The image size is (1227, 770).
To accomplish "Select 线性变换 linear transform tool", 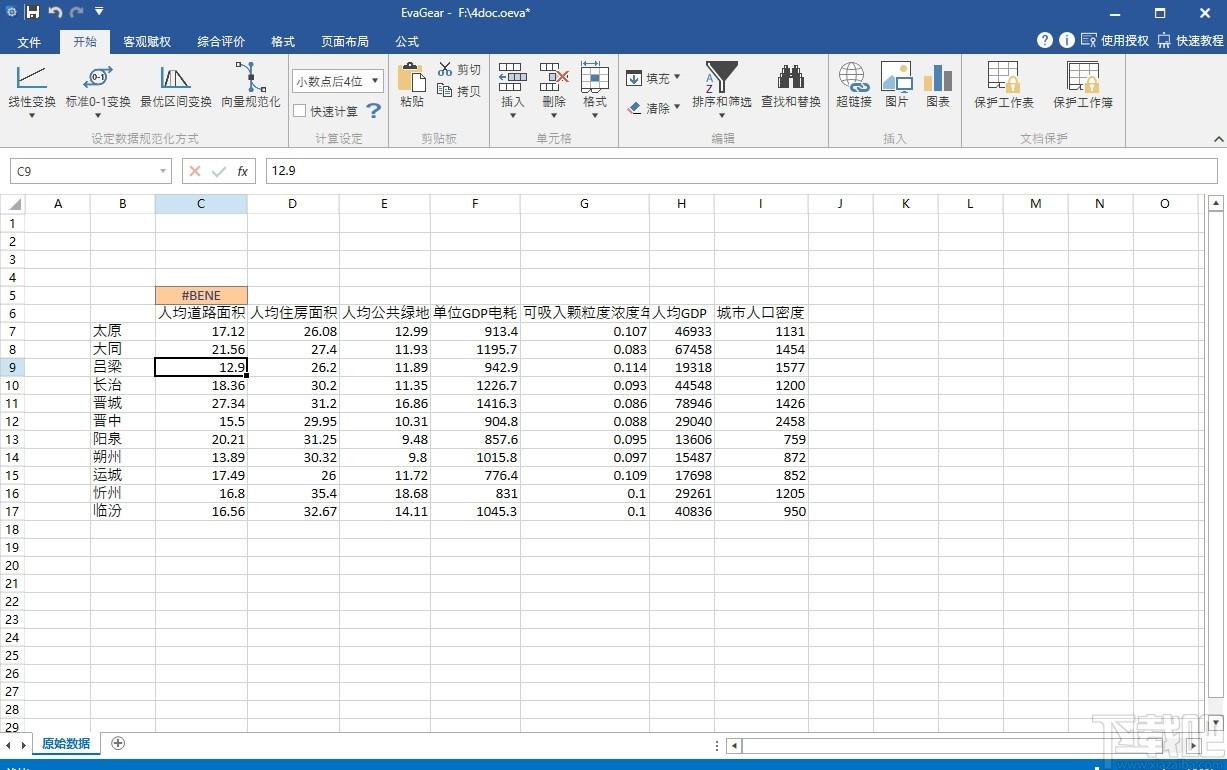I will pos(32,86).
